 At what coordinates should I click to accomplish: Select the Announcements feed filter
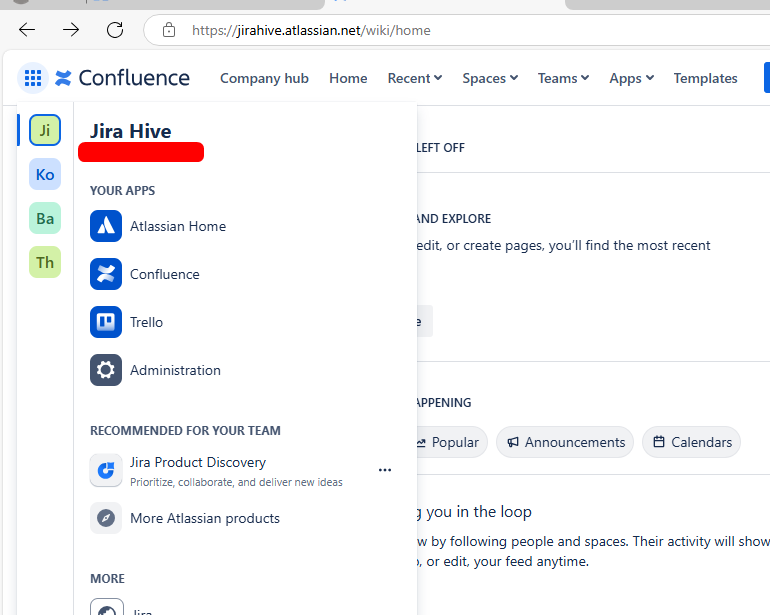tap(565, 442)
